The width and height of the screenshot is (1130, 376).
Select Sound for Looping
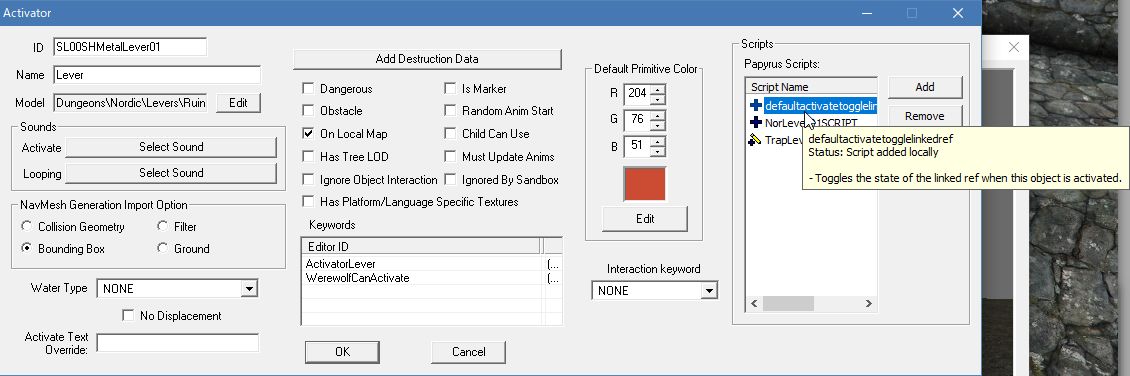point(171,173)
